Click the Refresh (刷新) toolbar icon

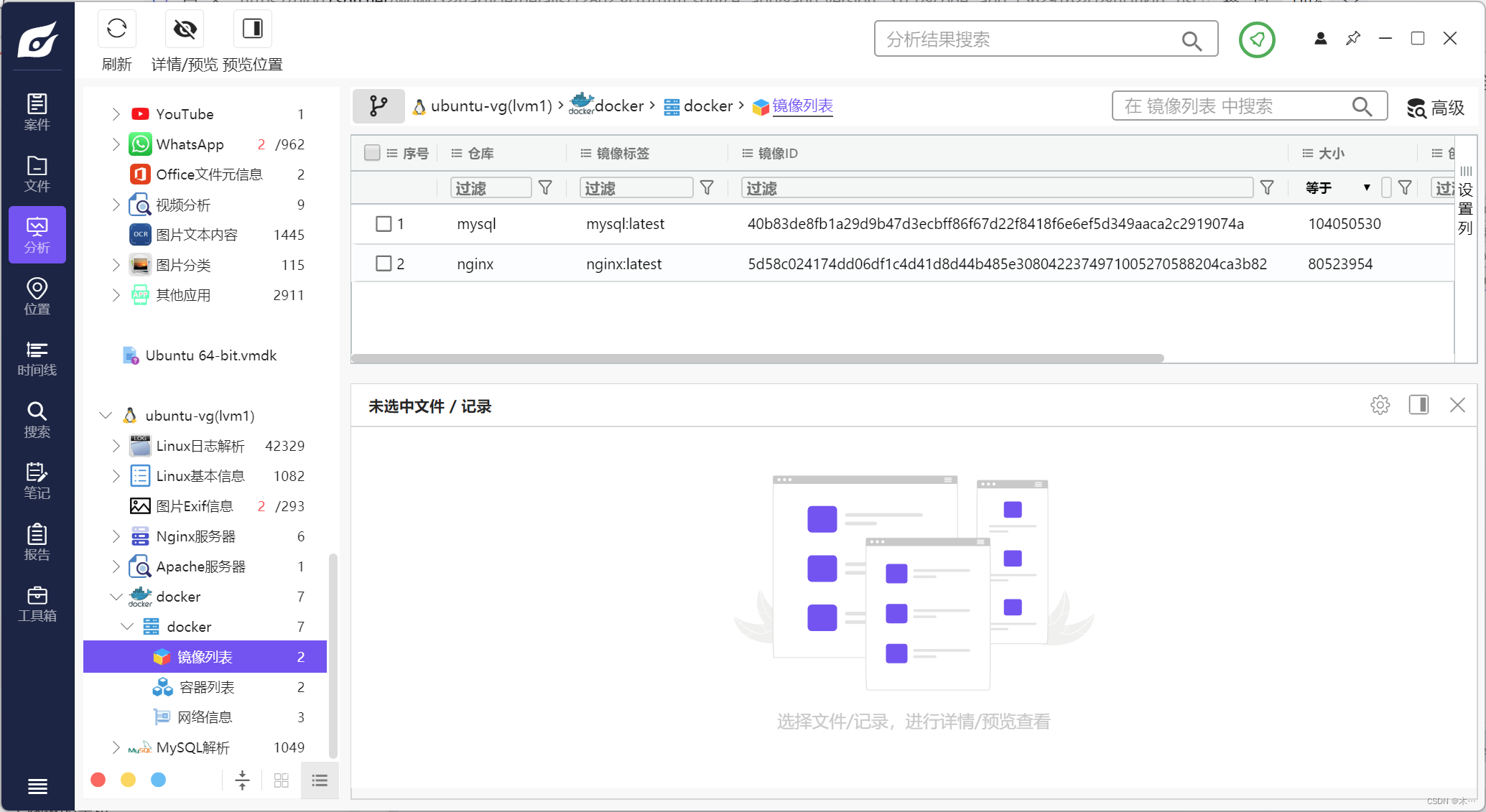pyautogui.click(x=116, y=29)
